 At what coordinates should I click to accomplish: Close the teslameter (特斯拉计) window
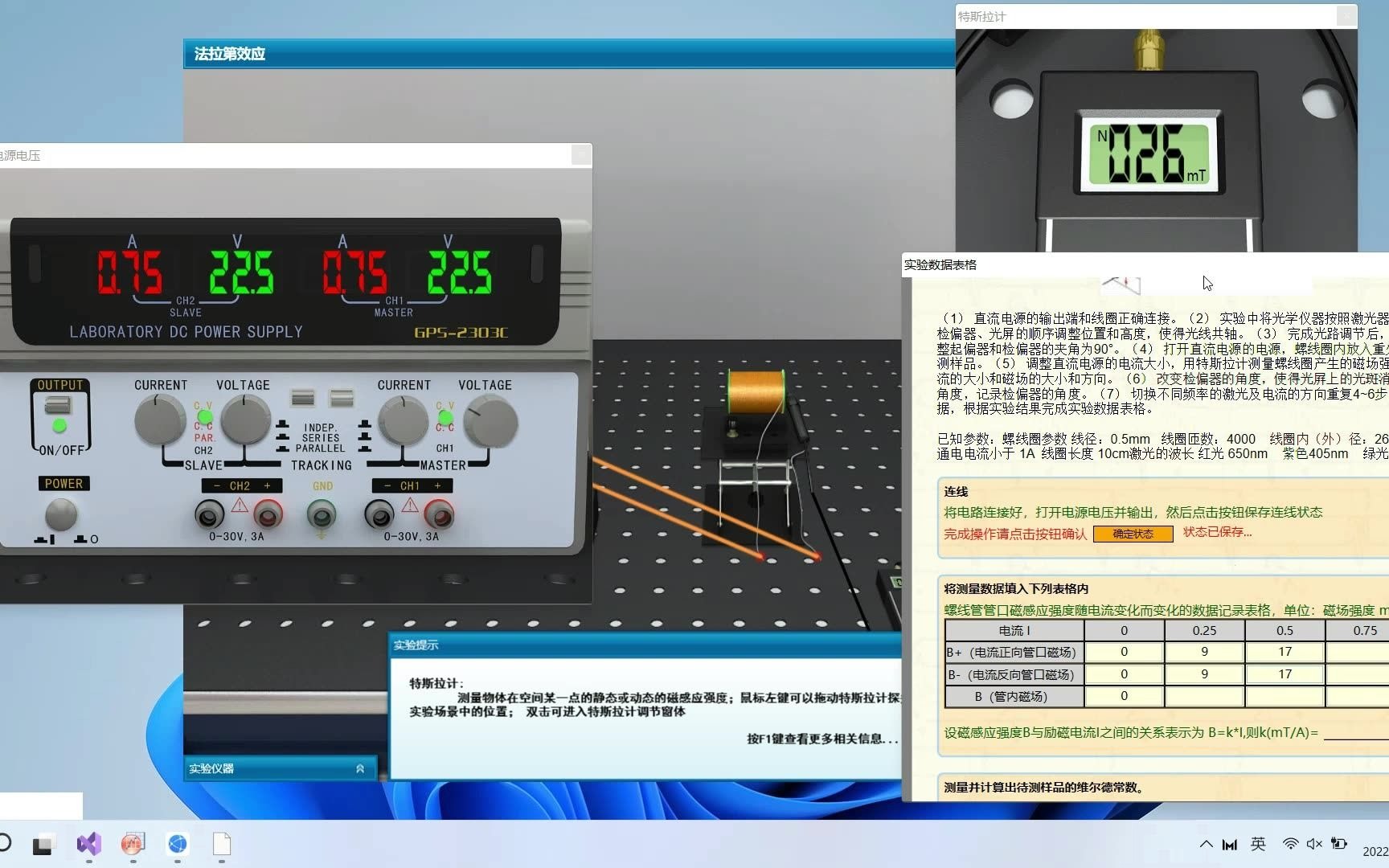(x=1346, y=16)
